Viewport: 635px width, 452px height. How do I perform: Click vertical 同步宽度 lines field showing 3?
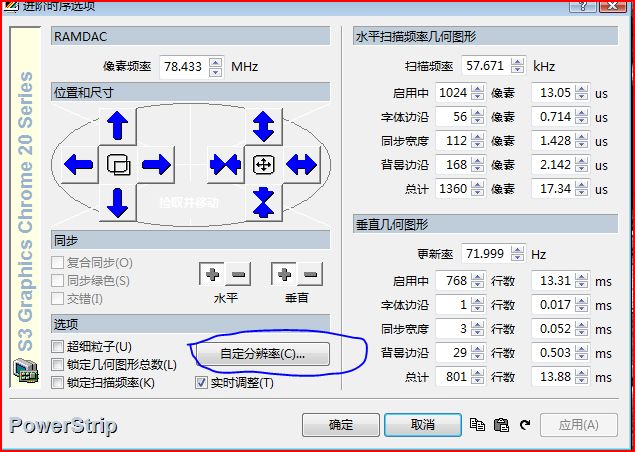click(454, 328)
